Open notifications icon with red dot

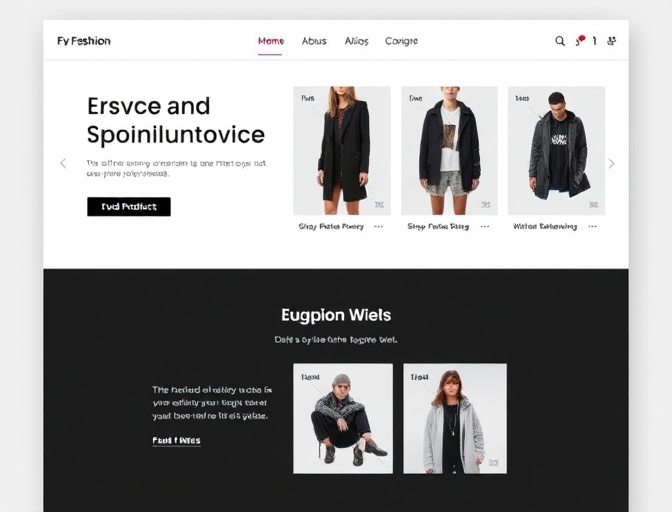pos(580,41)
